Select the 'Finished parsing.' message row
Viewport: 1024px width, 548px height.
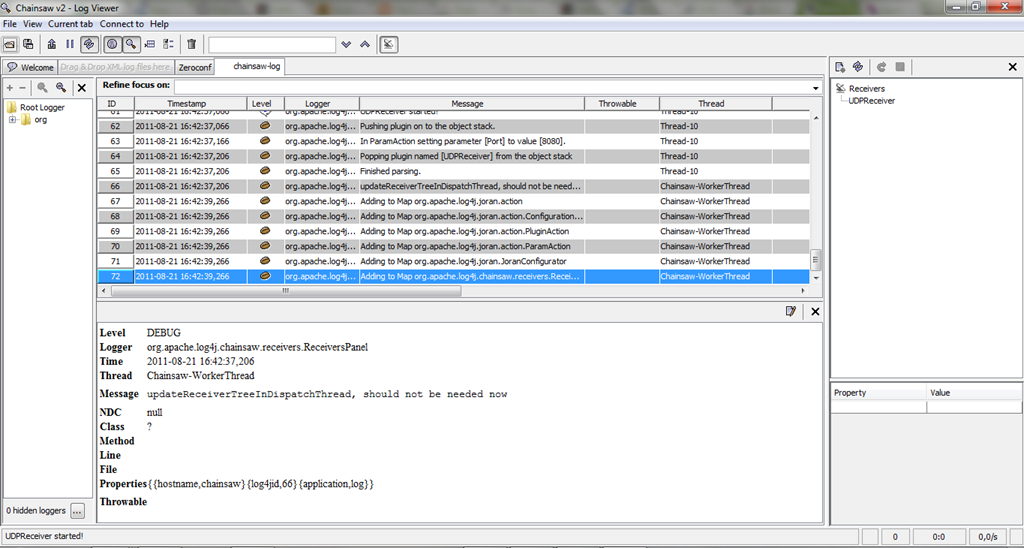[454, 171]
